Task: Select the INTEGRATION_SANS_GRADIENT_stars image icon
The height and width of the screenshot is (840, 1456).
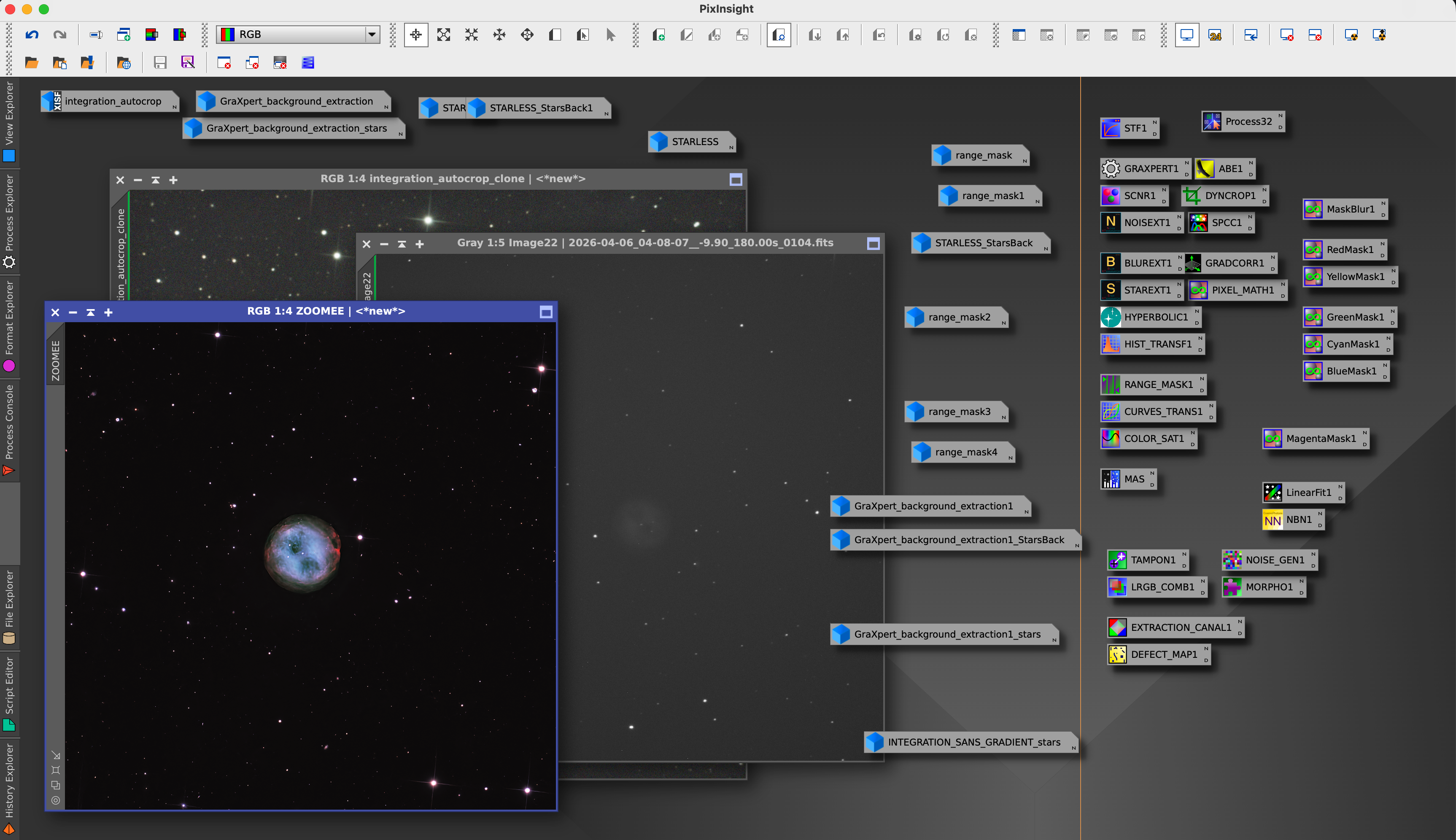Action: coord(971,742)
